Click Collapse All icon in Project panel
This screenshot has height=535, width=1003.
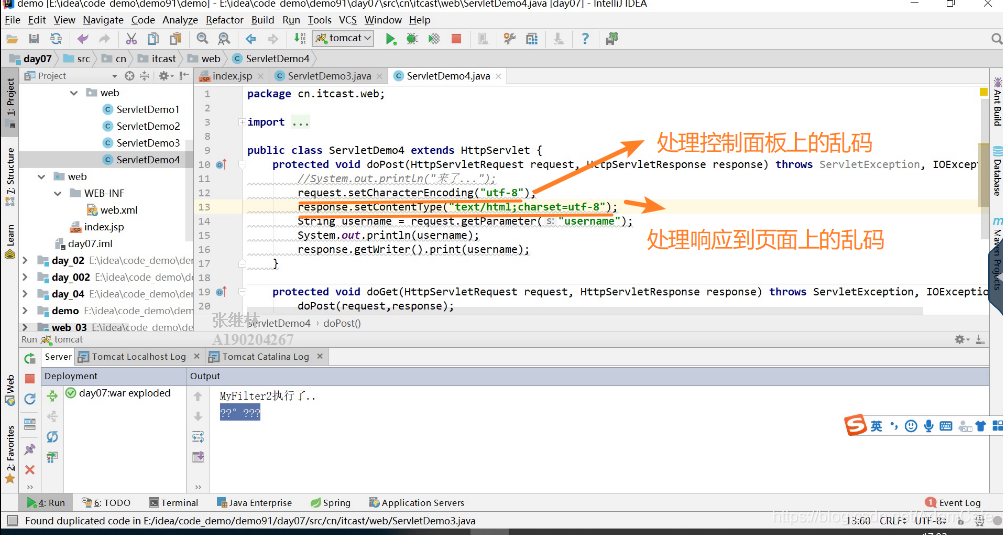(x=144, y=76)
